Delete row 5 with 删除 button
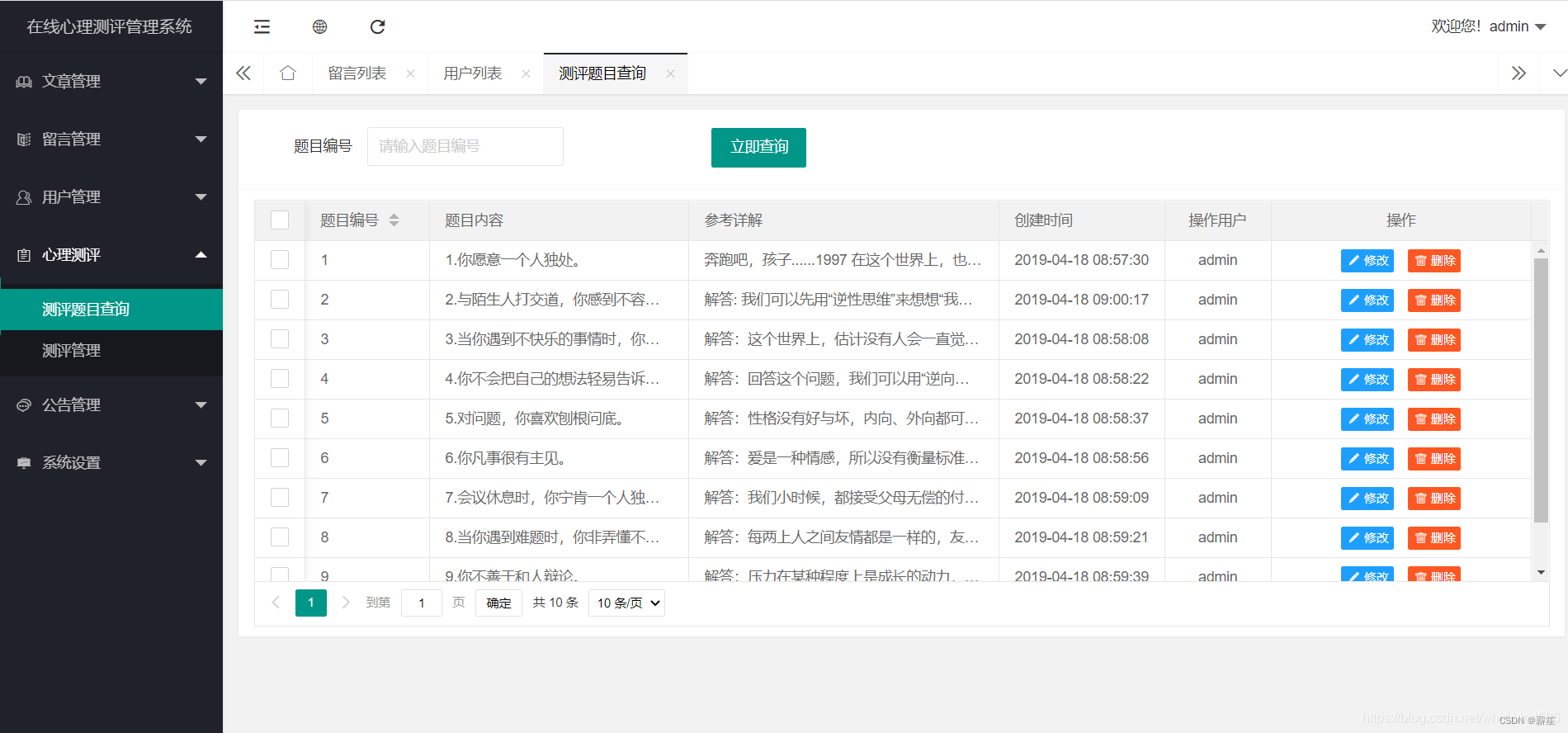1568x733 pixels. [x=1433, y=419]
